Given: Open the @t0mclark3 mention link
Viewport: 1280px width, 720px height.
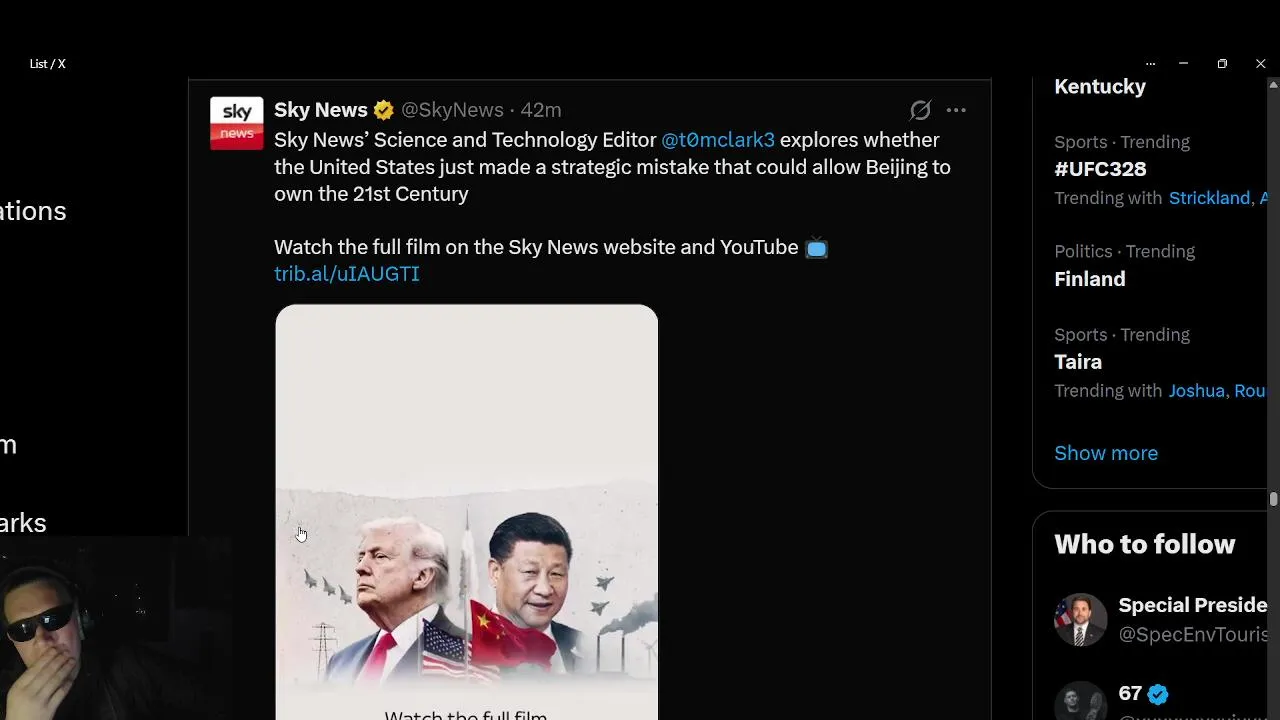Looking at the screenshot, I should point(718,140).
